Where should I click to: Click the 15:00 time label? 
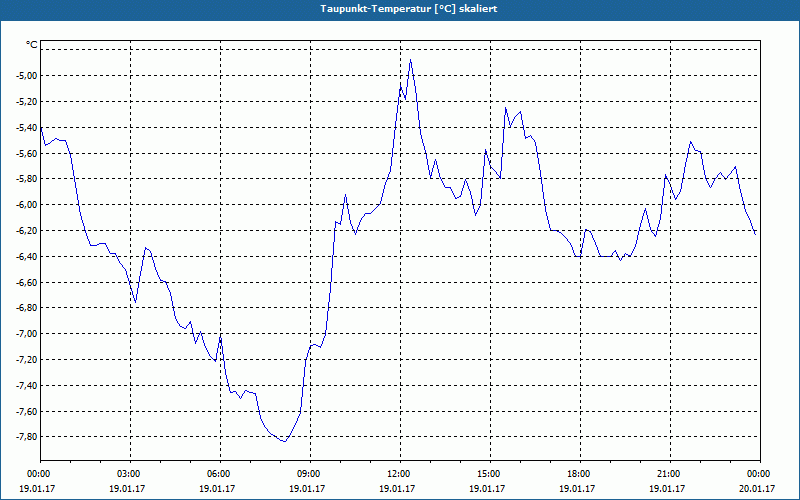click(489, 474)
